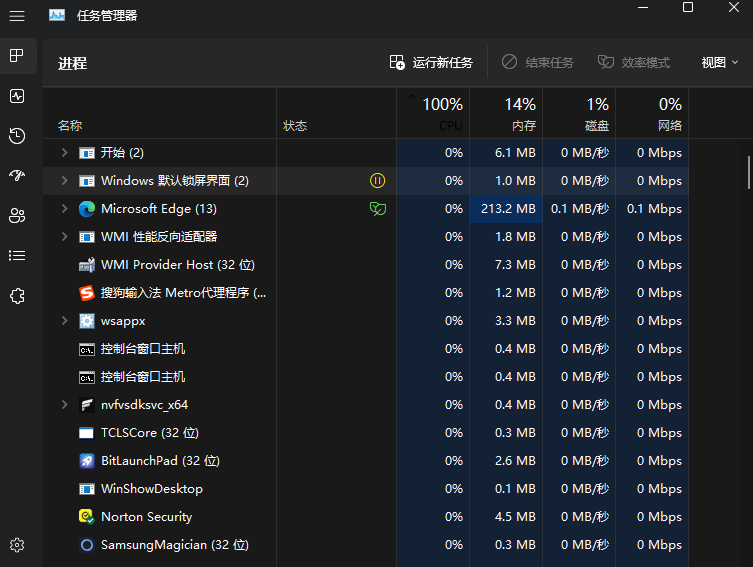Viewport: 753px width, 567px height.
Task: Select BitLaunchPad (32 位) process name
Action: 160,461
